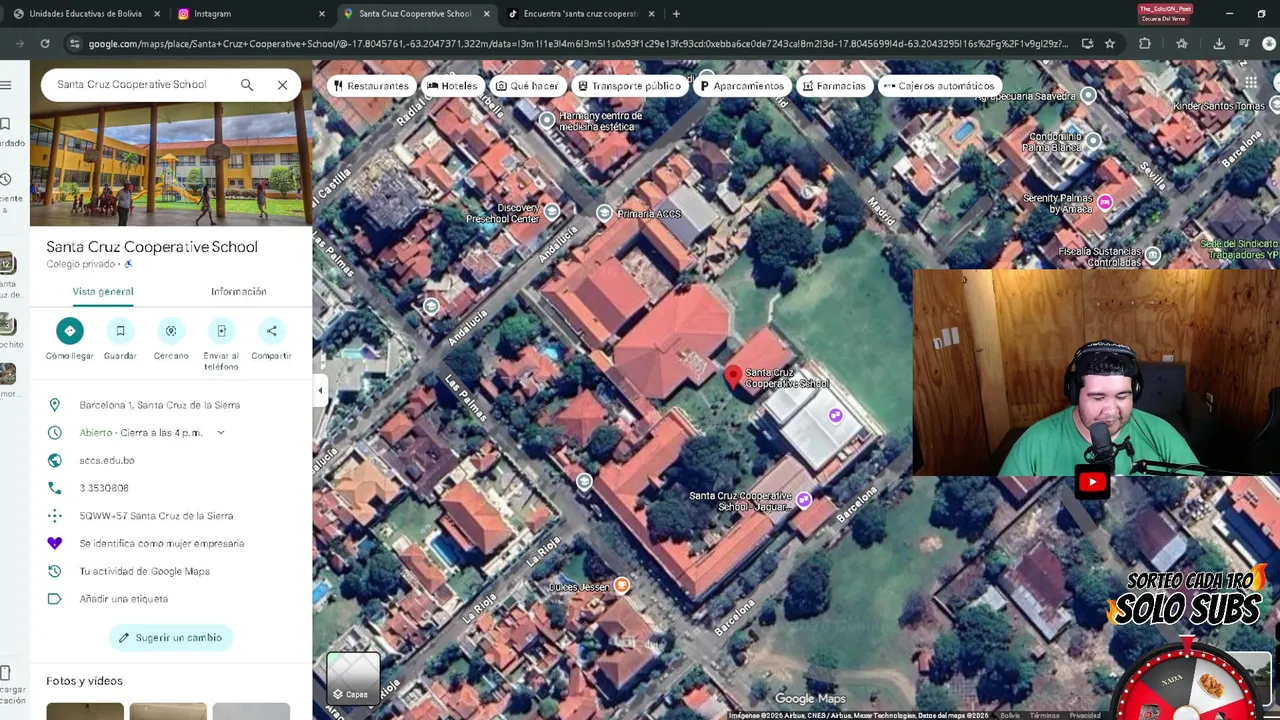Click the Fiscalía Sustancias Controladas marker
Viewport: 1280px width, 720px height.
1153,254
